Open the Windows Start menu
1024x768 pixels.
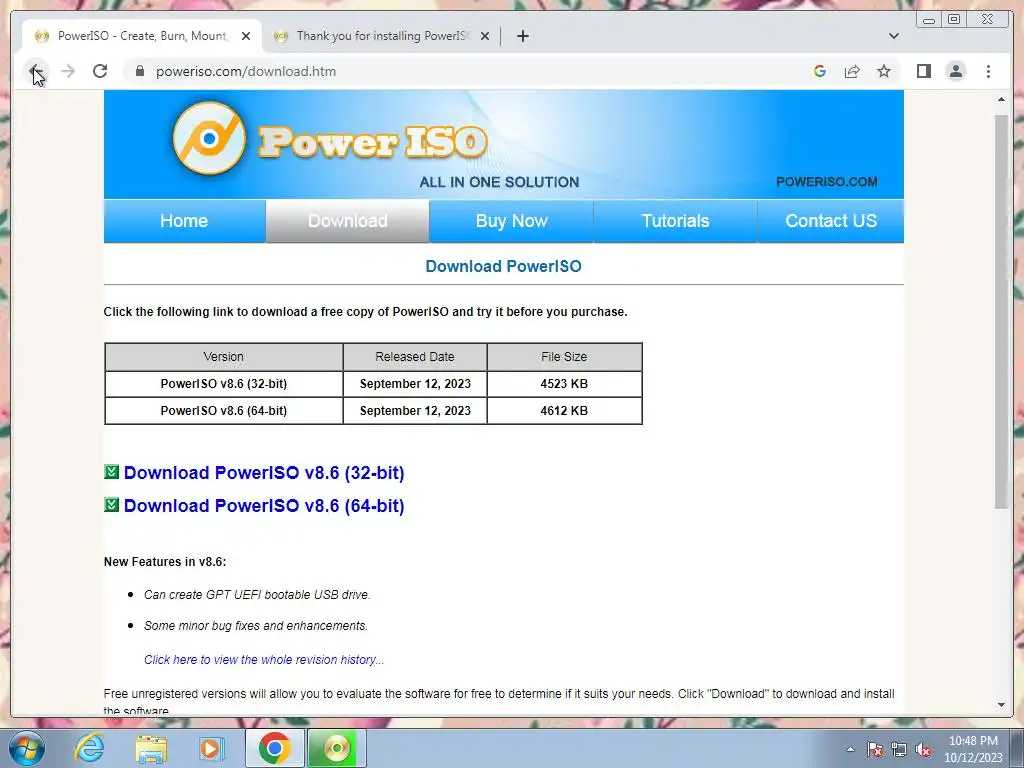coord(27,748)
